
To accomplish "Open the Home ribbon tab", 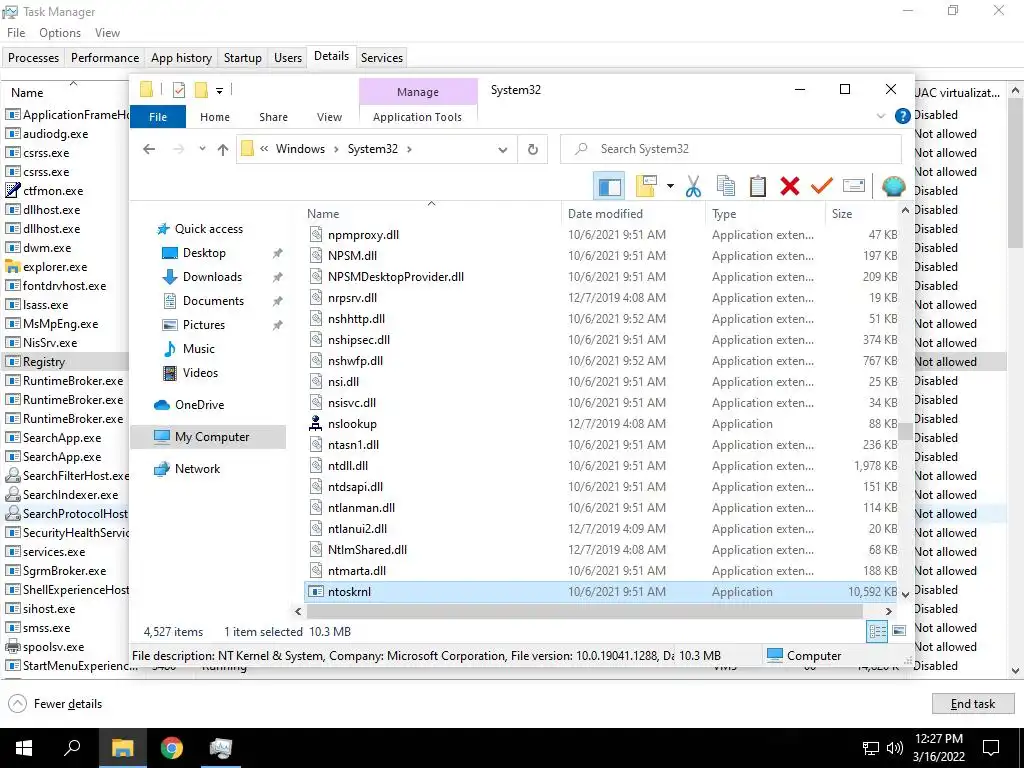I will (215, 117).
